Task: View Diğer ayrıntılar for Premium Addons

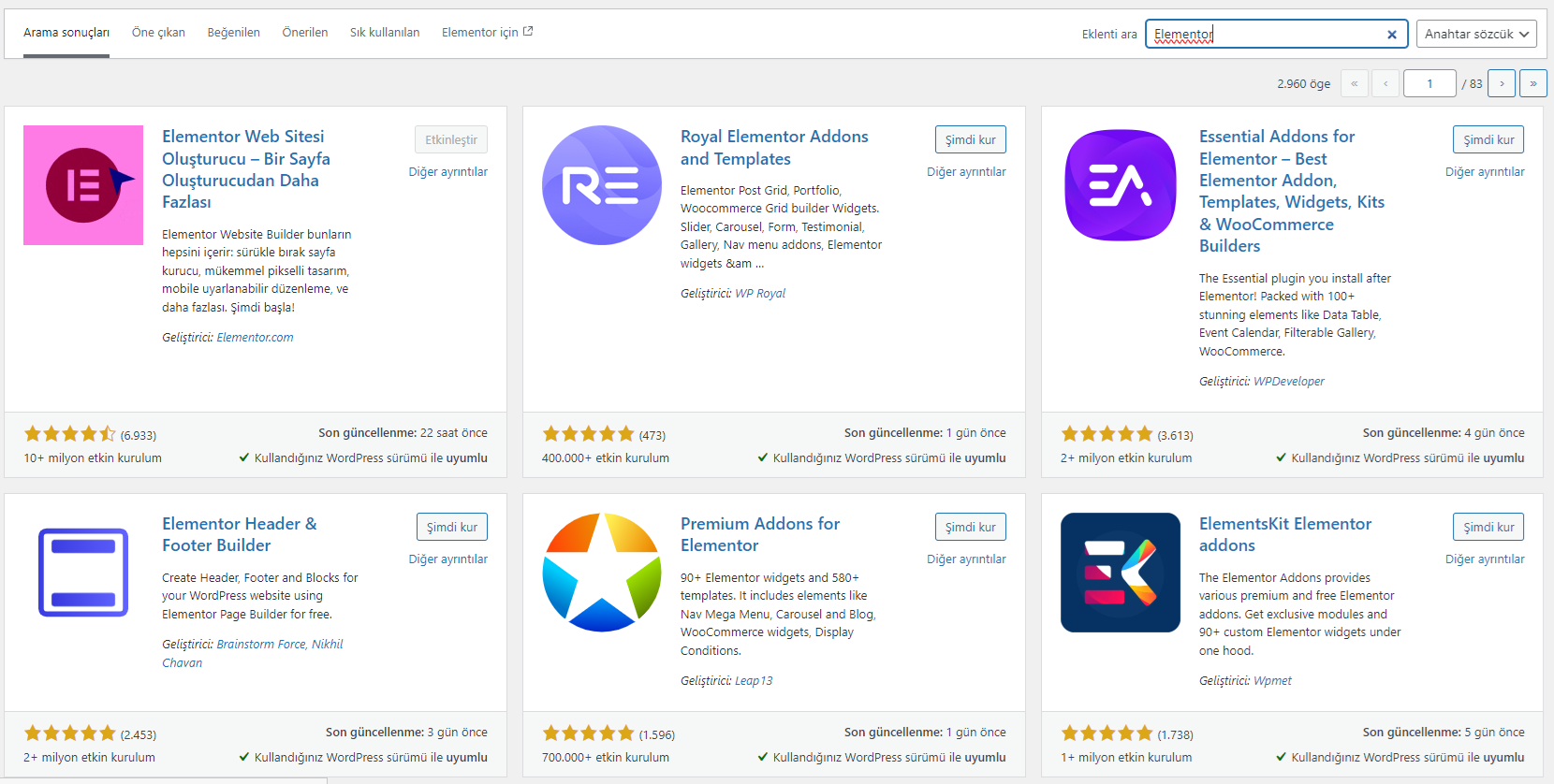Action: [966, 559]
